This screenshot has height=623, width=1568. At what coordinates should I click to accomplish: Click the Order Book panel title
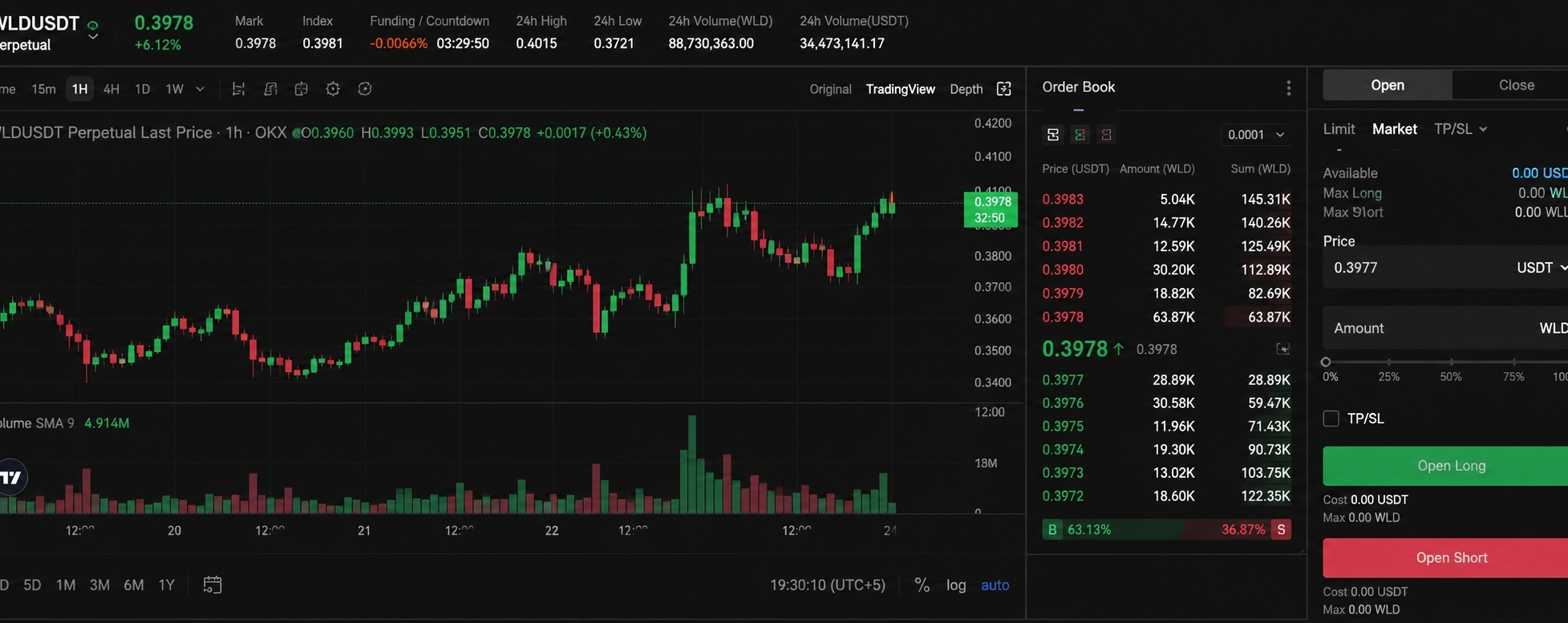point(1078,87)
